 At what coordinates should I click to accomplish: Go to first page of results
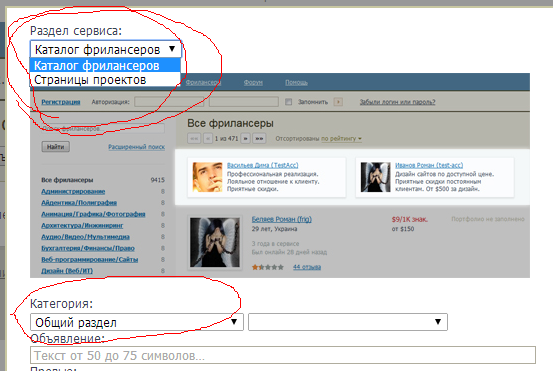click(194, 139)
